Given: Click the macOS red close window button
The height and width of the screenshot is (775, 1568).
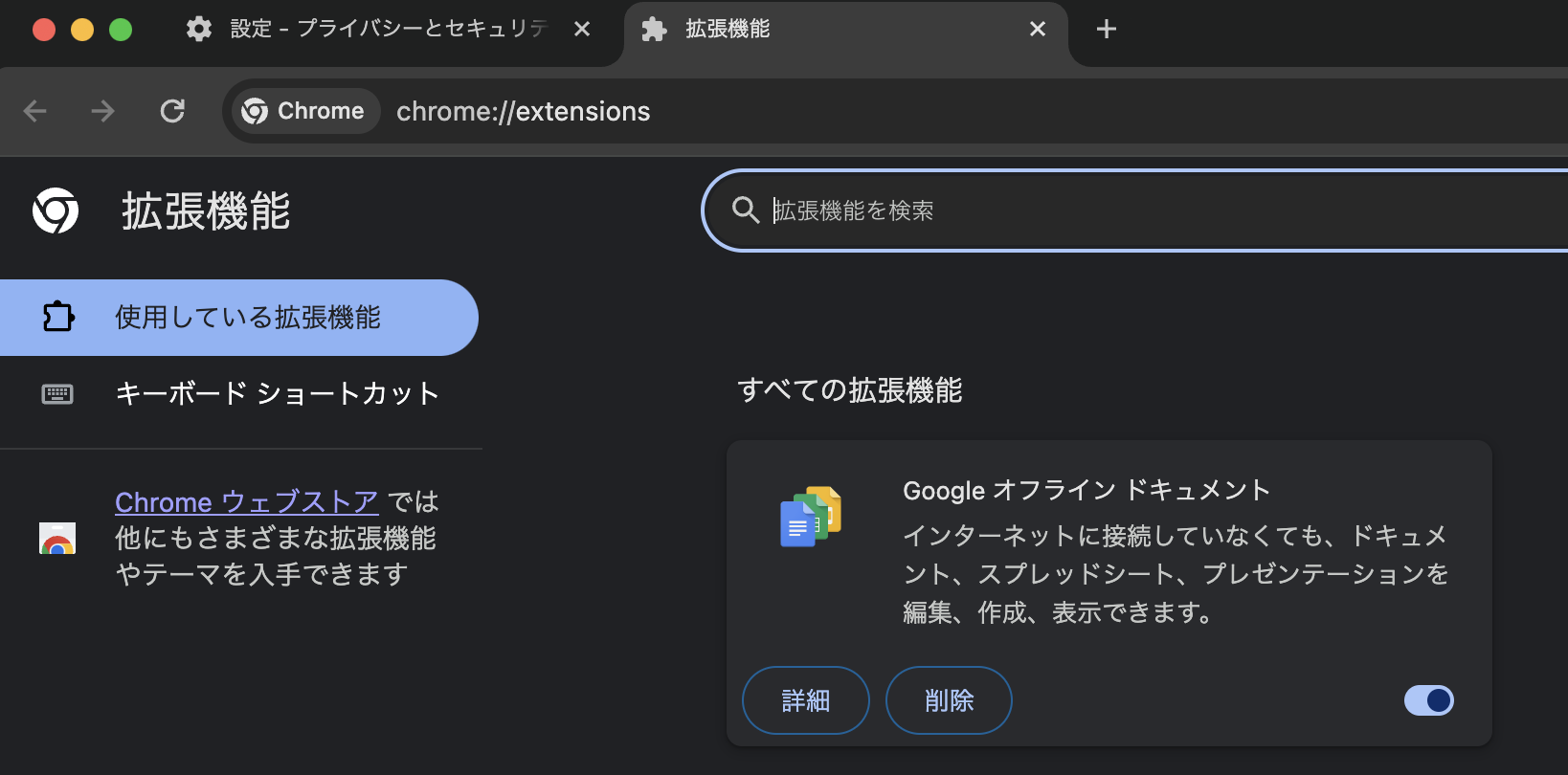Looking at the screenshot, I should tap(44, 30).
